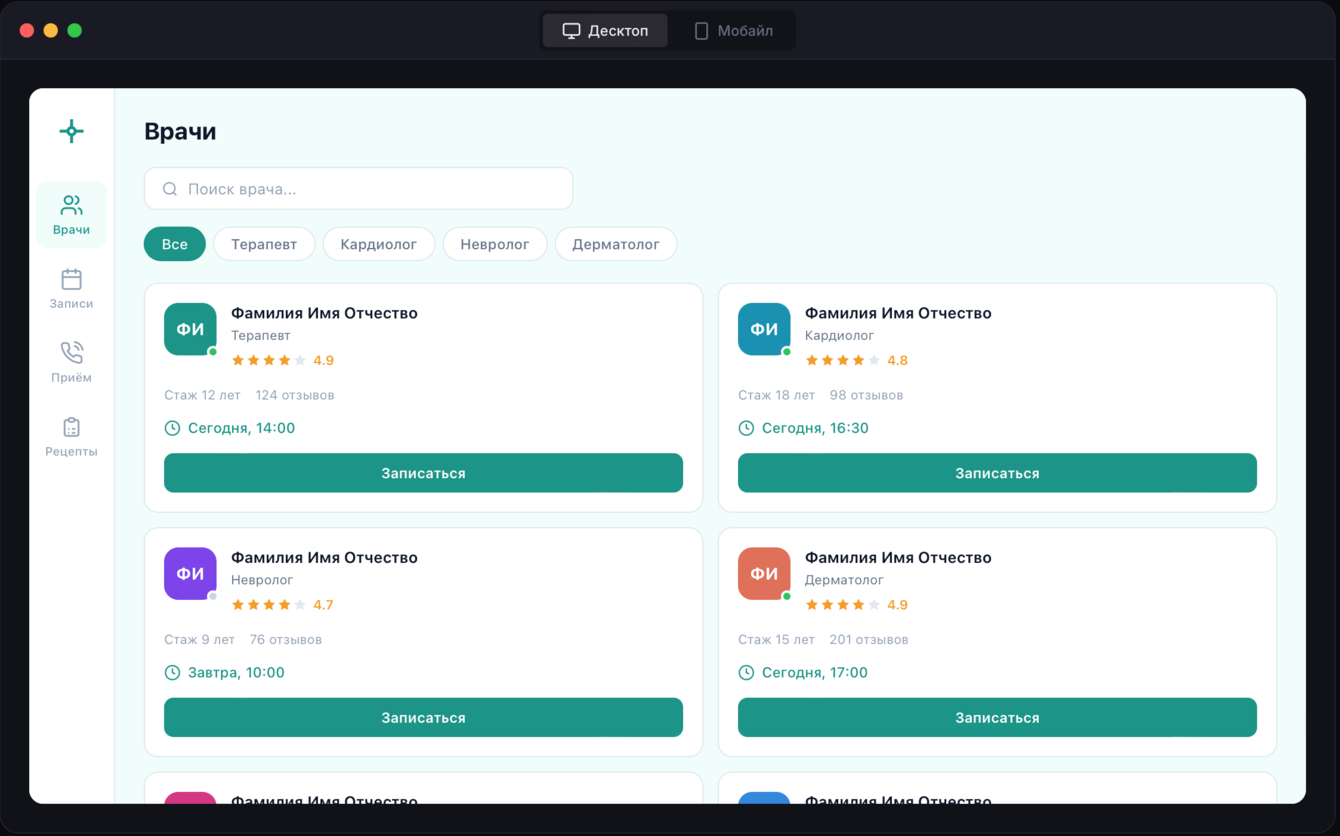1340x836 pixels.
Task: Click the doctor name on the Стаж 15 лет card
Action: (x=898, y=558)
